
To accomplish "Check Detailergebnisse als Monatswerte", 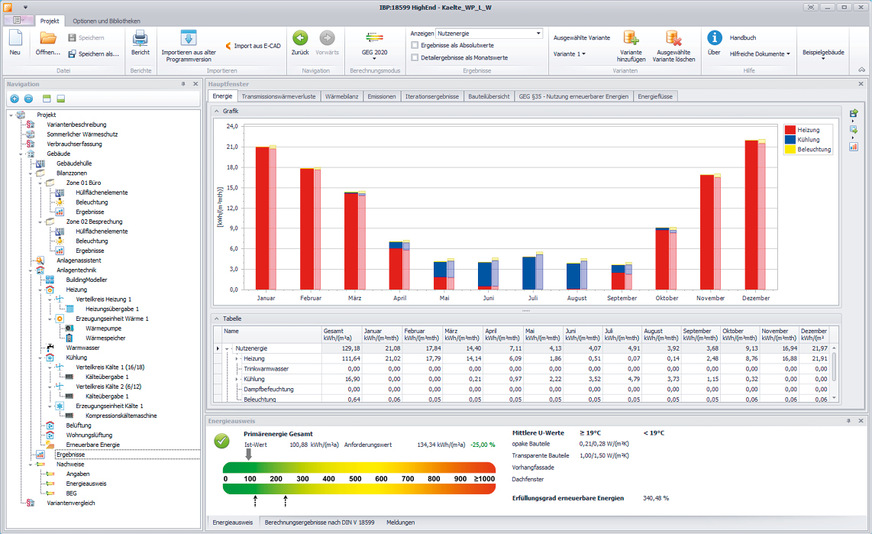I will click(x=415, y=58).
